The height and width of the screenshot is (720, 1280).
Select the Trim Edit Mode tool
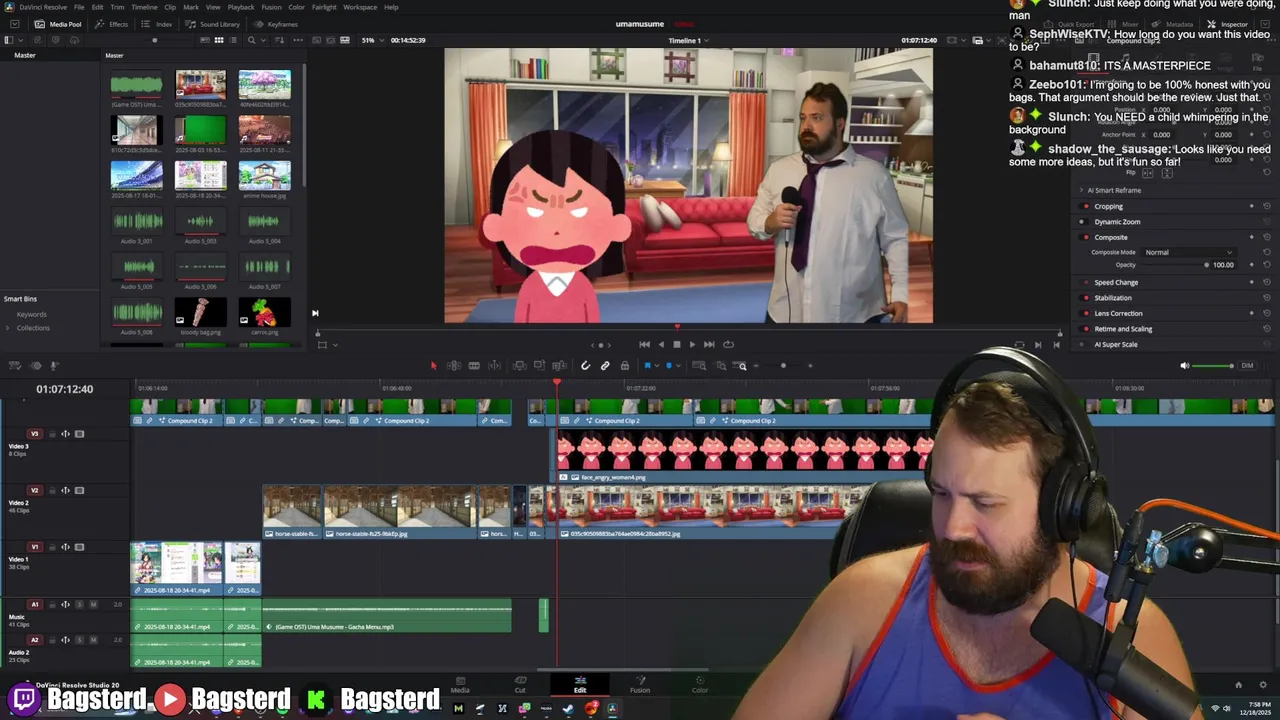[x=453, y=366]
